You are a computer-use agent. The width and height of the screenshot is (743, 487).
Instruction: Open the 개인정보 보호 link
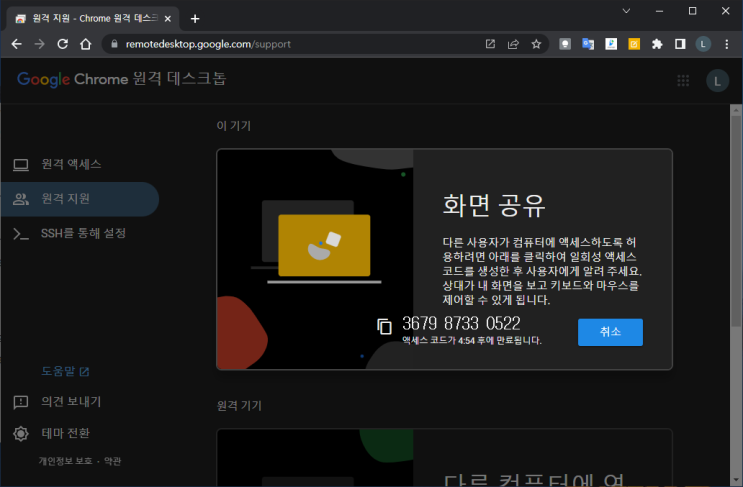click(65, 461)
